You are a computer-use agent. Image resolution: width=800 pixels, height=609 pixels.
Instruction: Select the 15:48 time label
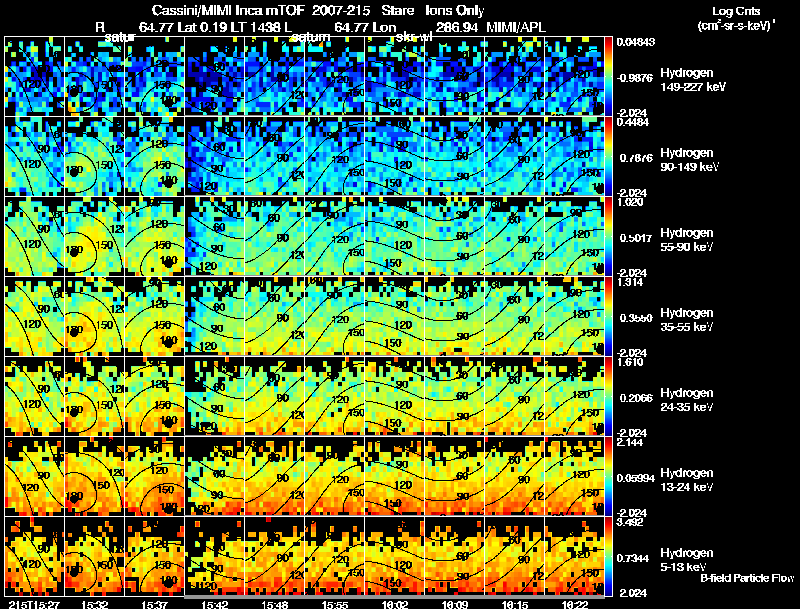(x=274, y=604)
